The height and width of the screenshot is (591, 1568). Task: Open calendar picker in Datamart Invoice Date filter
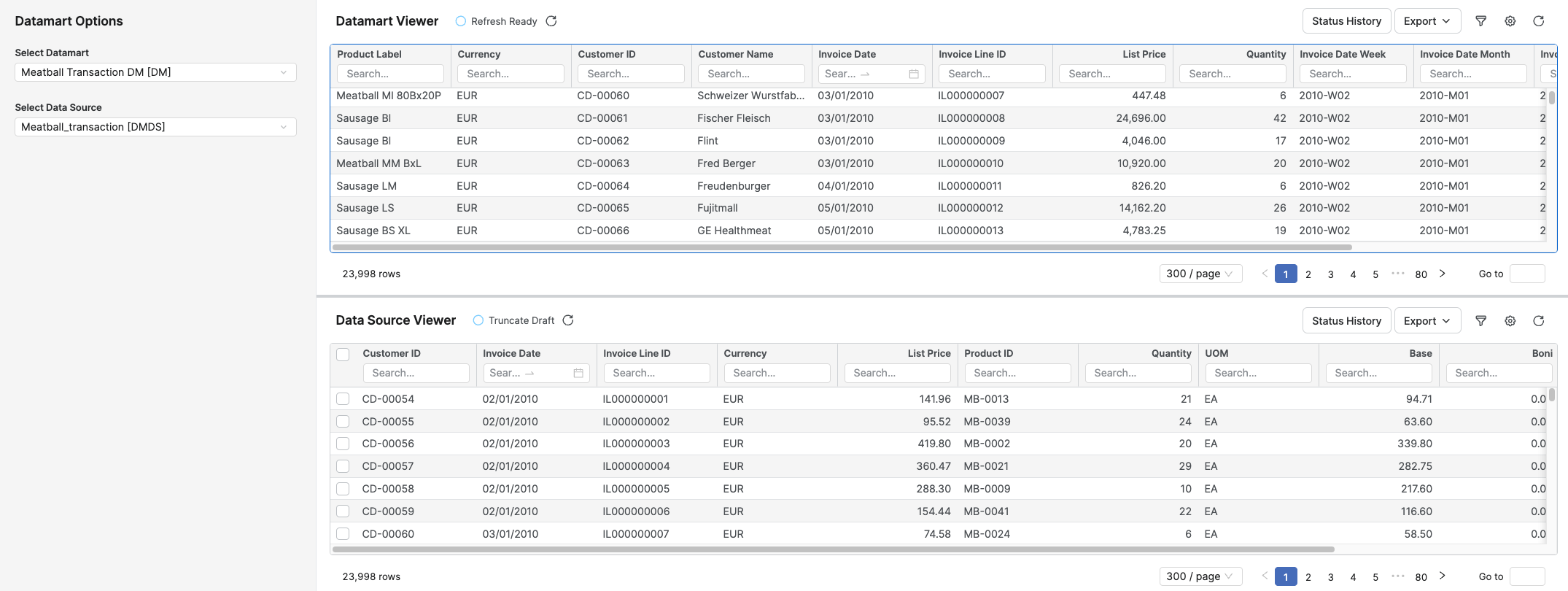tap(913, 74)
